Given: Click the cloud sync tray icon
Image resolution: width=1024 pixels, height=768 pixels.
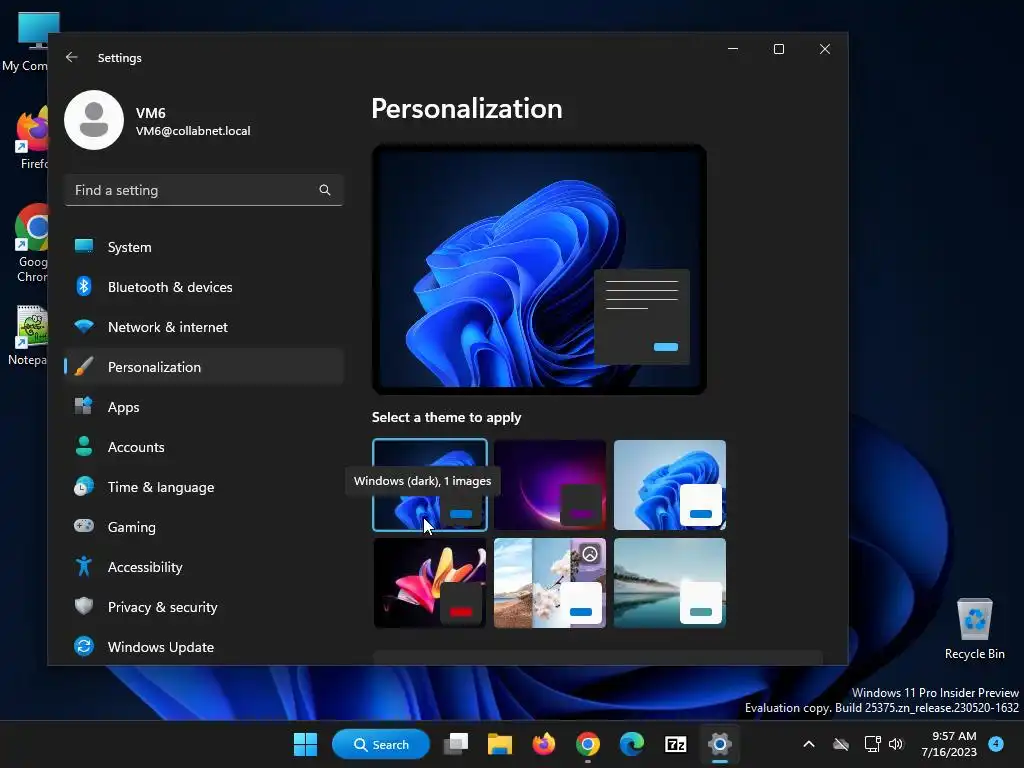Looking at the screenshot, I should (x=841, y=744).
